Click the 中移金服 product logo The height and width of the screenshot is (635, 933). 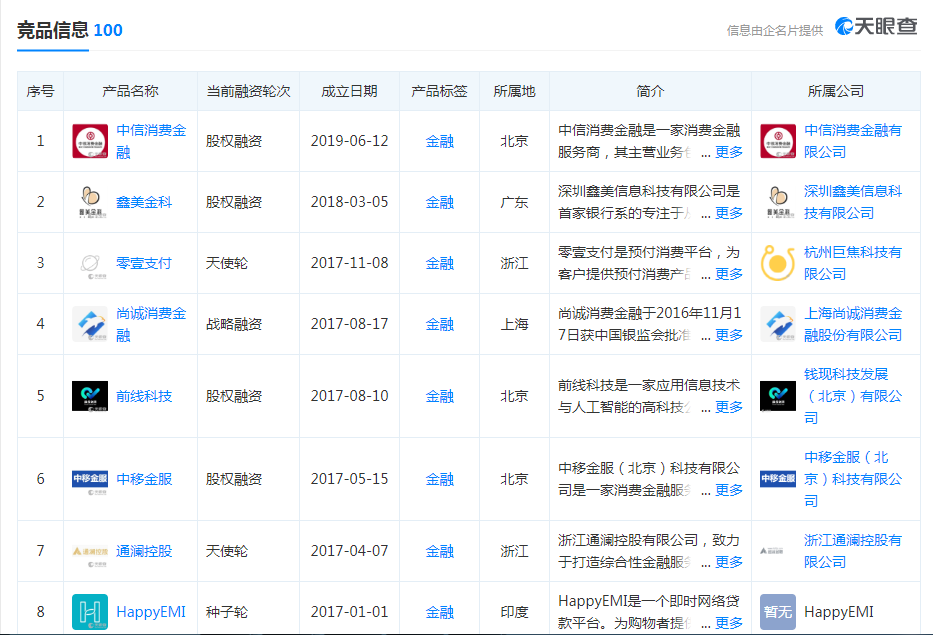tap(90, 479)
